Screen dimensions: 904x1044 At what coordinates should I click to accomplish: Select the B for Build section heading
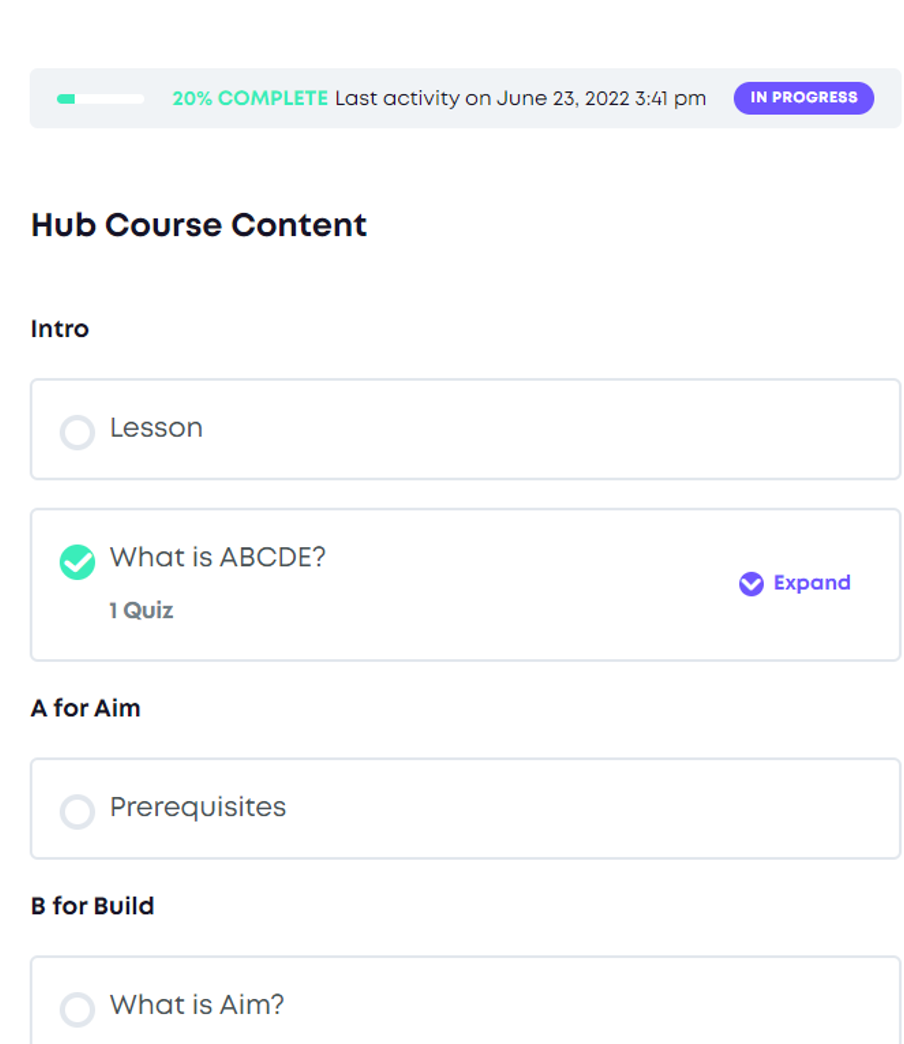click(x=93, y=906)
